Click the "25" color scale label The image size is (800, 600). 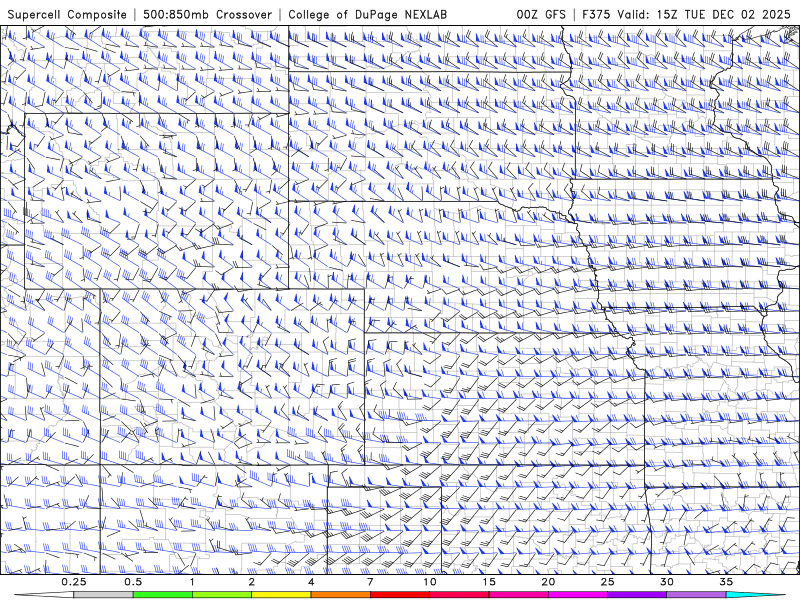(607, 582)
